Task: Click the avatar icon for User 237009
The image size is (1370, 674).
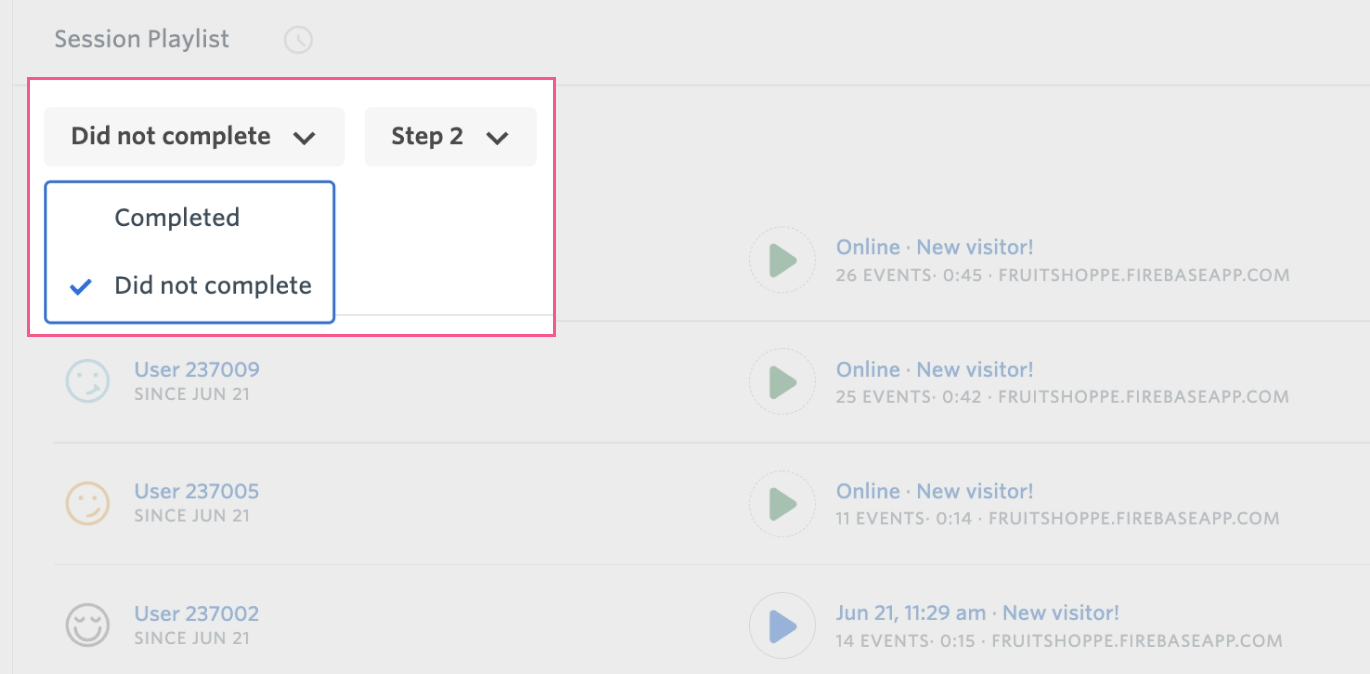Action: pos(87,381)
